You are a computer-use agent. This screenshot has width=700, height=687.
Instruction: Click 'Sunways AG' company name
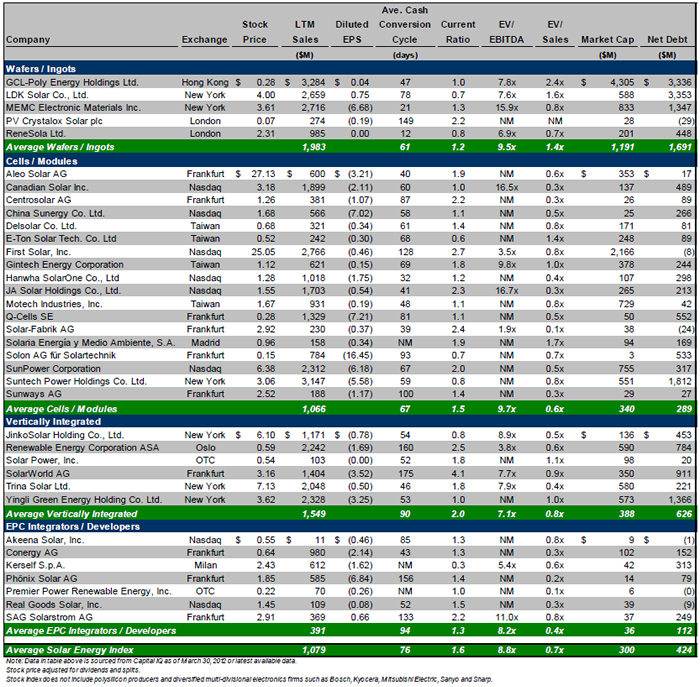pyautogui.click(x=33, y=394)
